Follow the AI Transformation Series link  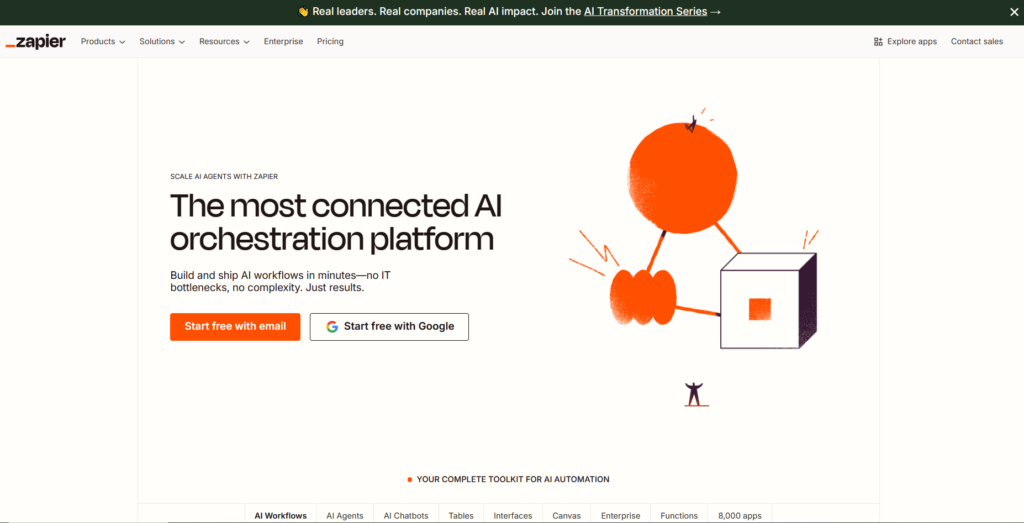pyautogui.click(x=645, y=12)
